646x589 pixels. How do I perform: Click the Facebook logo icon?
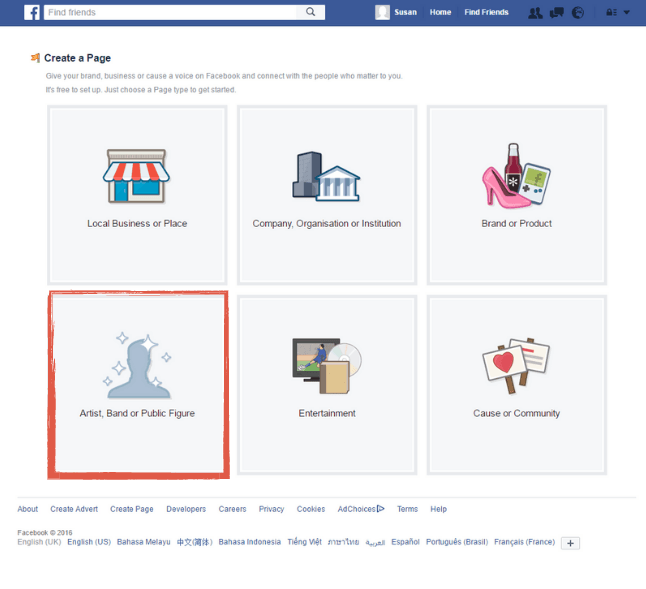point(32,12)
